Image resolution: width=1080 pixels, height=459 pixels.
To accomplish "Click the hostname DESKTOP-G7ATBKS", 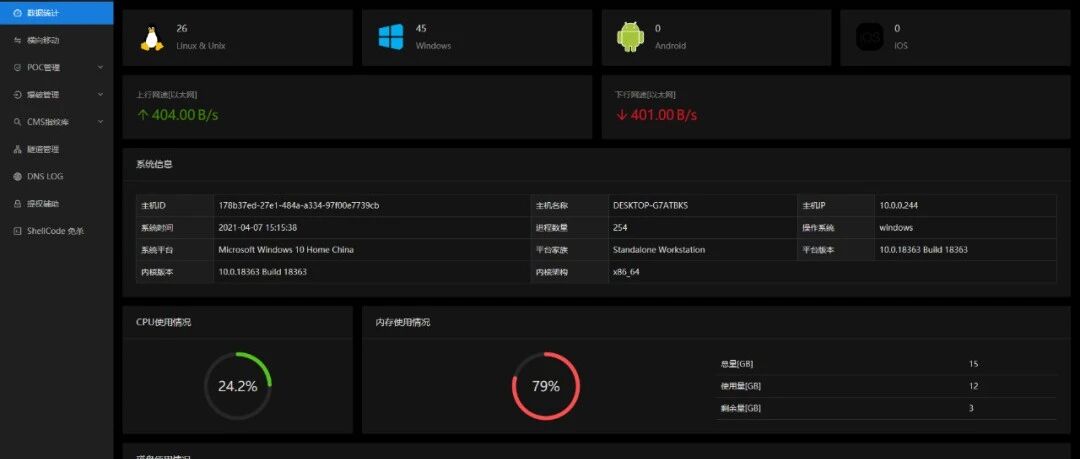I will click(650, 205).
